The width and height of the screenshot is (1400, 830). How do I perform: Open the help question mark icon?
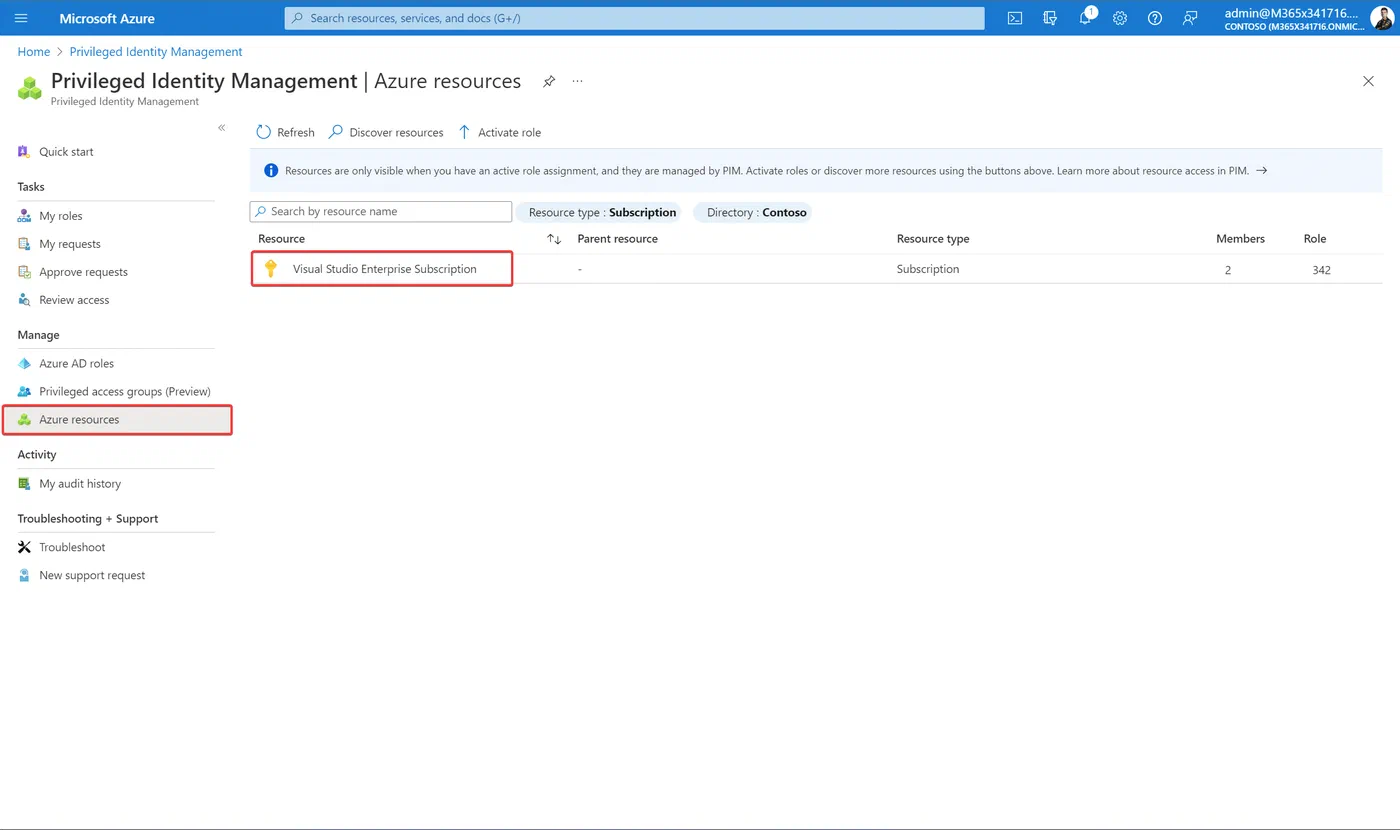coord(1155,18)
